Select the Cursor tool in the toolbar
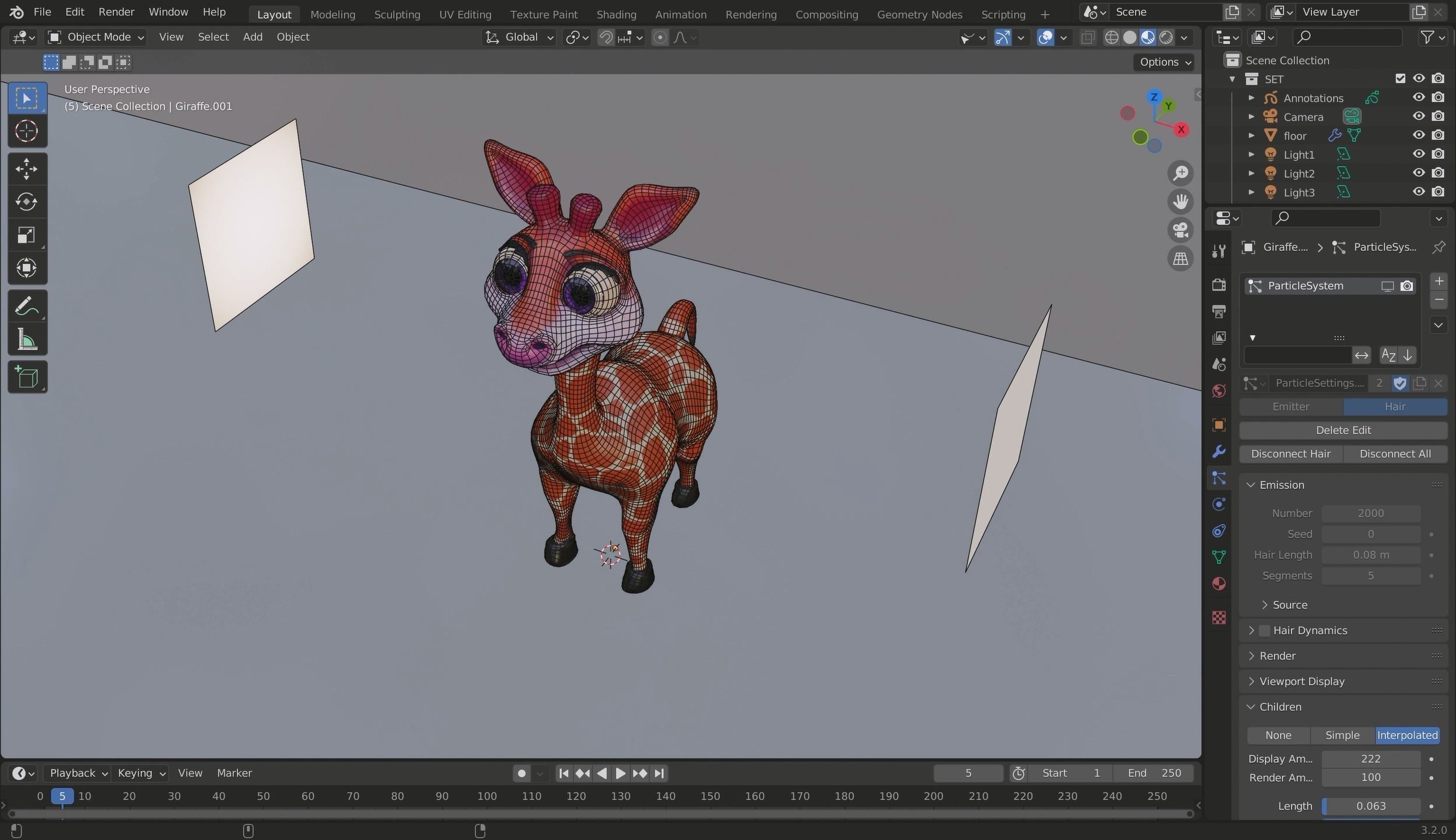The image size is (1456, 840). tap(27, 131)
